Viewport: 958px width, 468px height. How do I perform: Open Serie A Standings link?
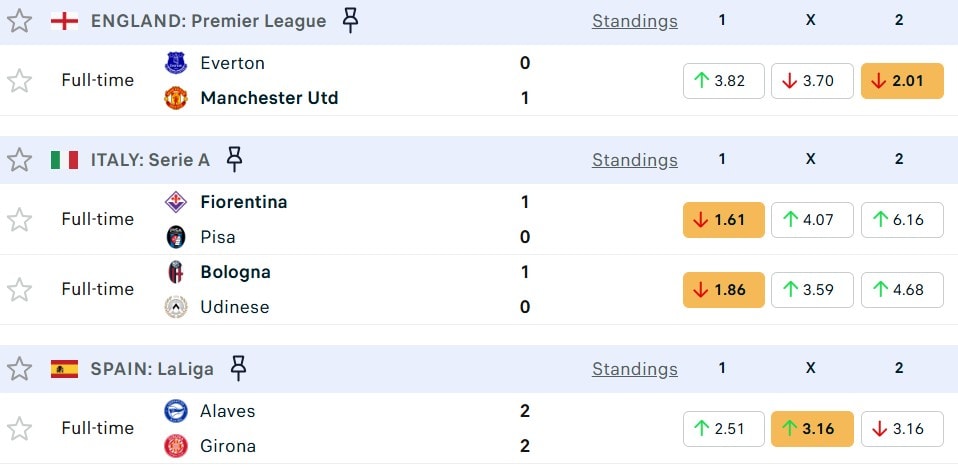[634, 160]
